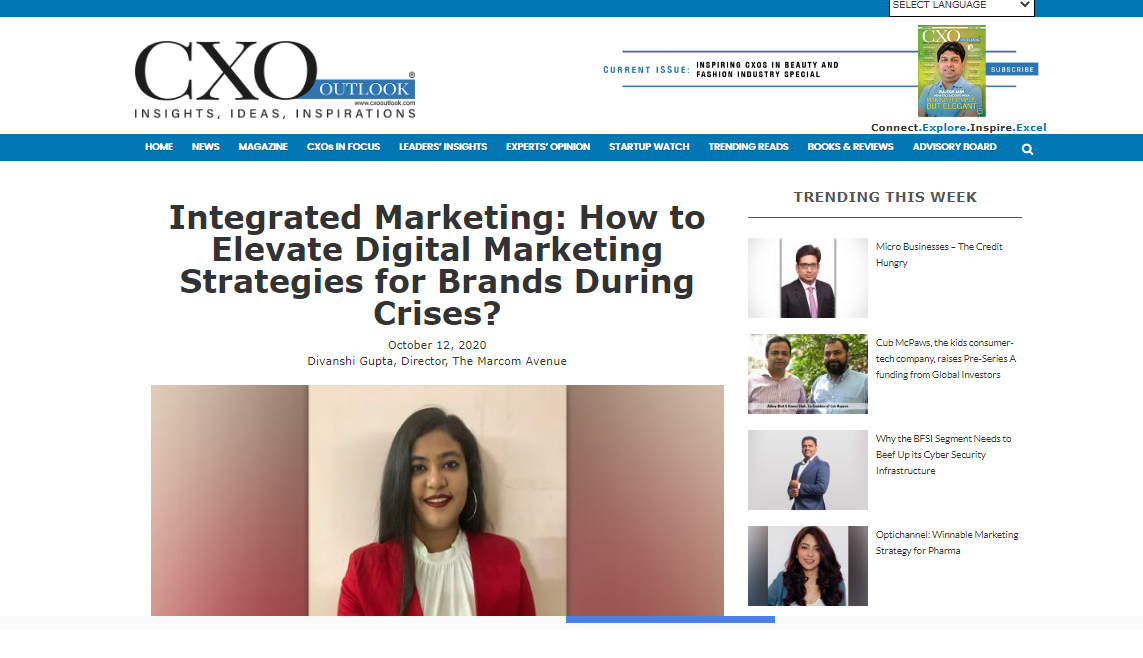
Task: Open the Optichannel Pharma article thumbnail
Action: click(x=808, y=566)
